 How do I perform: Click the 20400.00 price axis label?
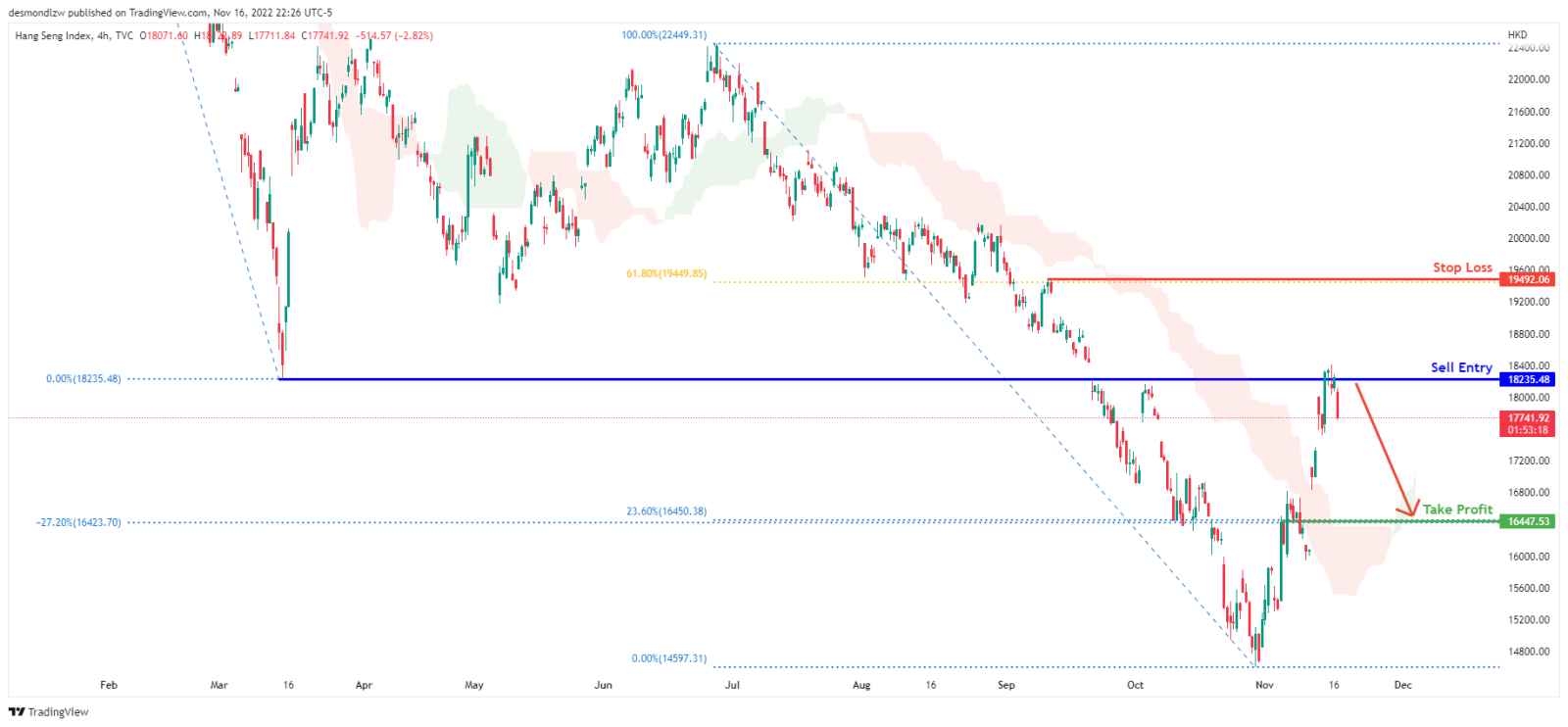point(1529,207)
